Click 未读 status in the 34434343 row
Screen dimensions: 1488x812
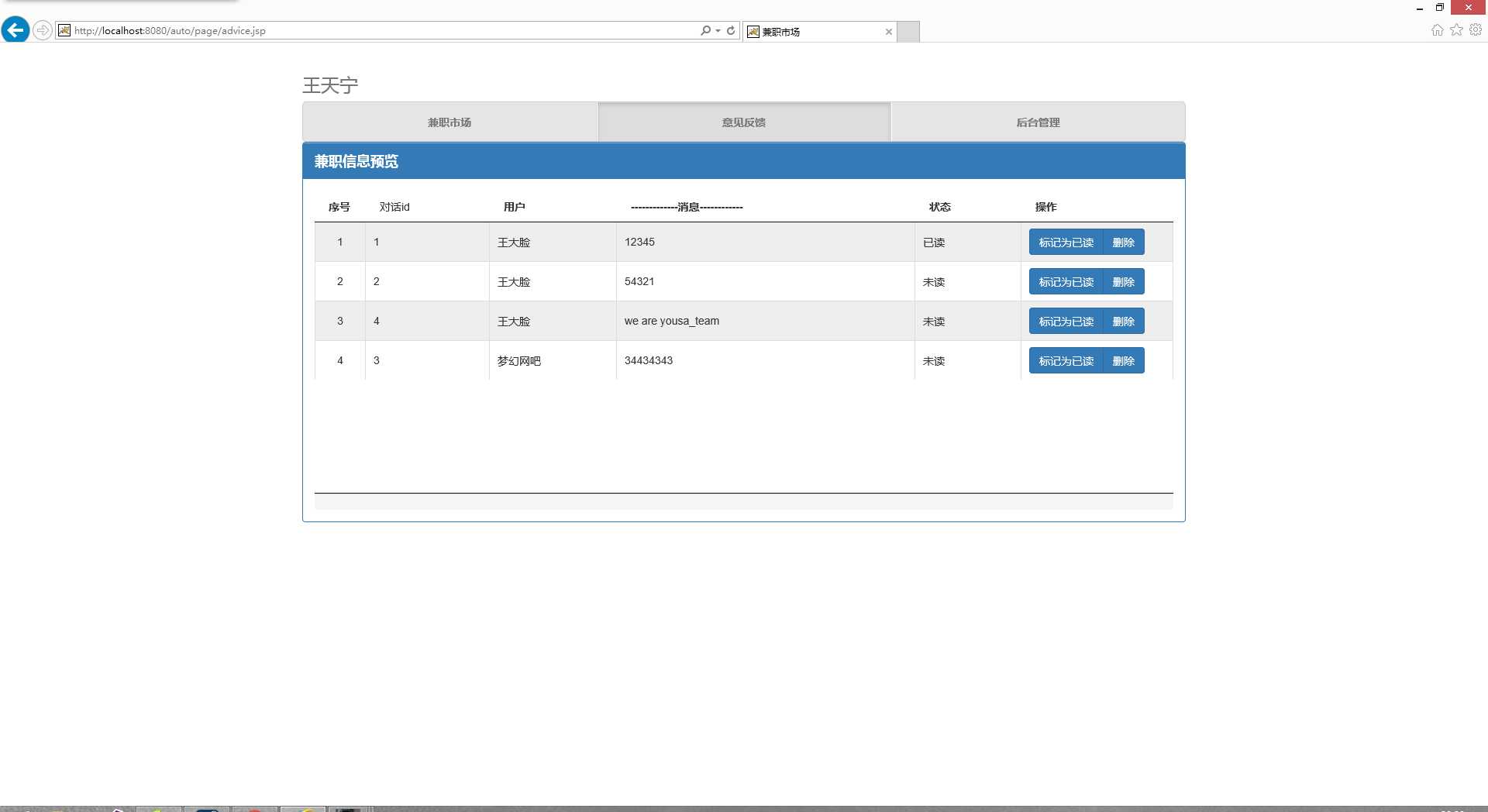[x=934, y=361]
